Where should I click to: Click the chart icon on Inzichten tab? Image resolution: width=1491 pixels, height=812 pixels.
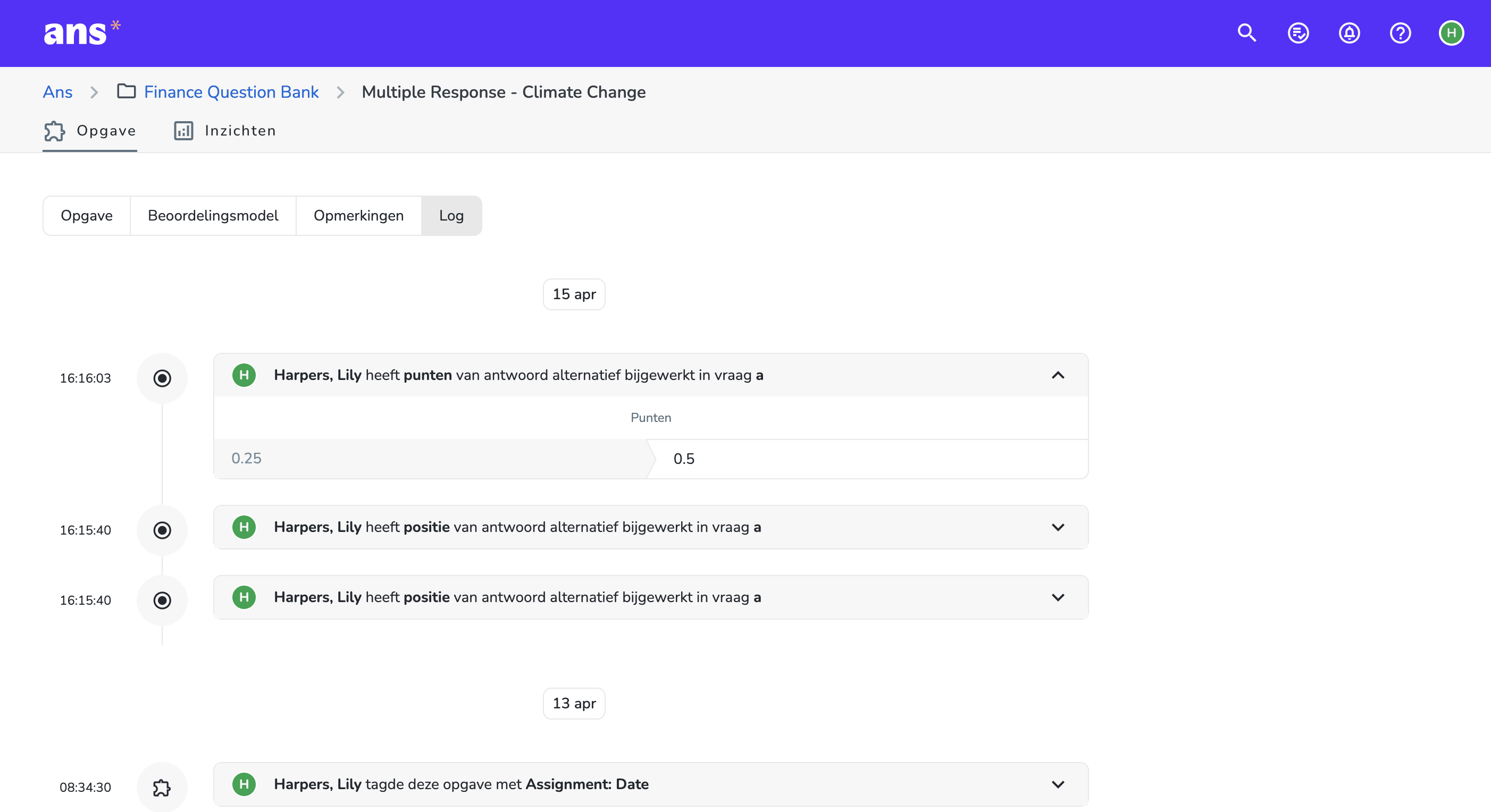click(183, 131)
